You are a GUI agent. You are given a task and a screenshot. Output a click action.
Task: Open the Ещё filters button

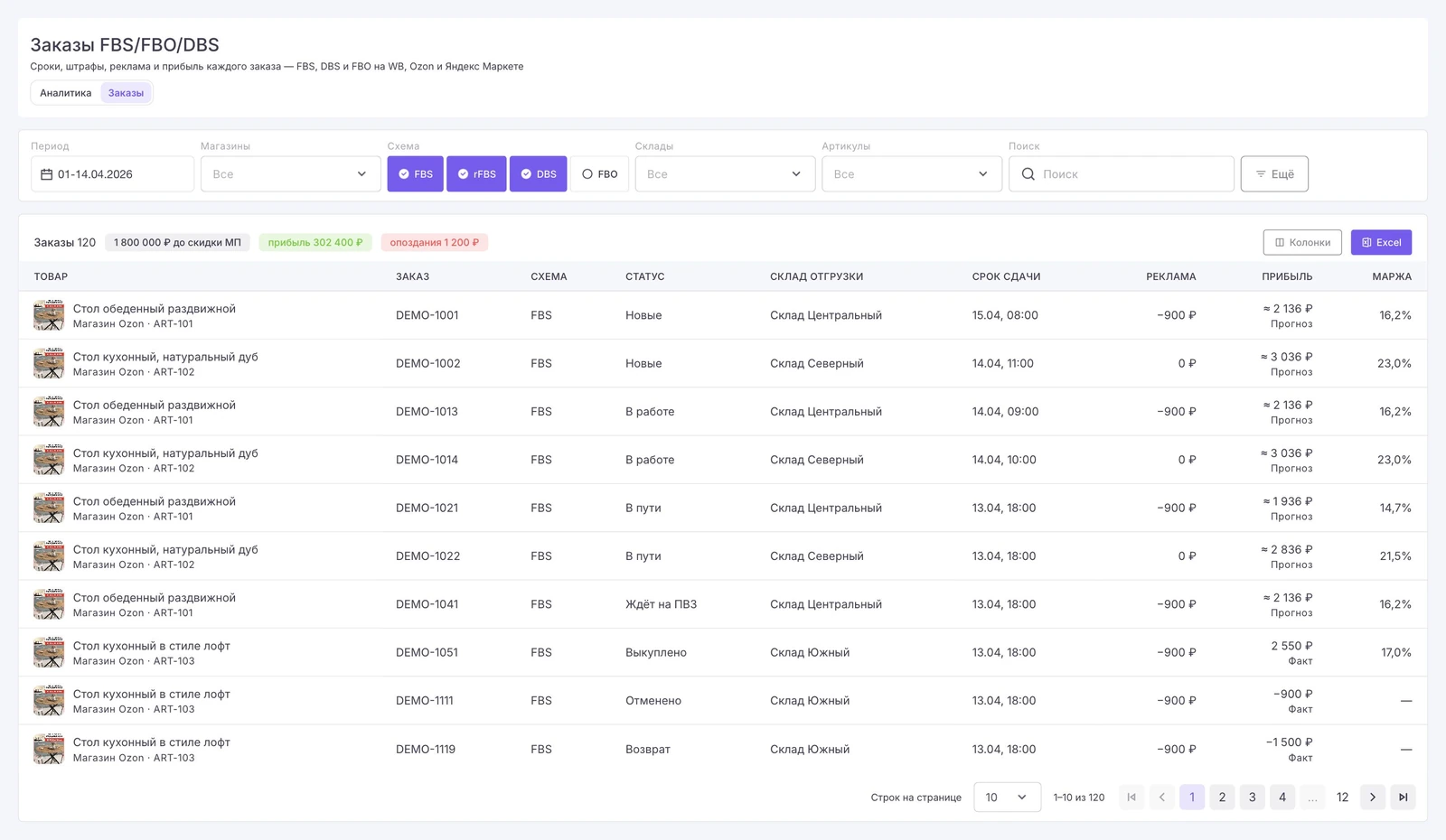[x=1274, y=174]
